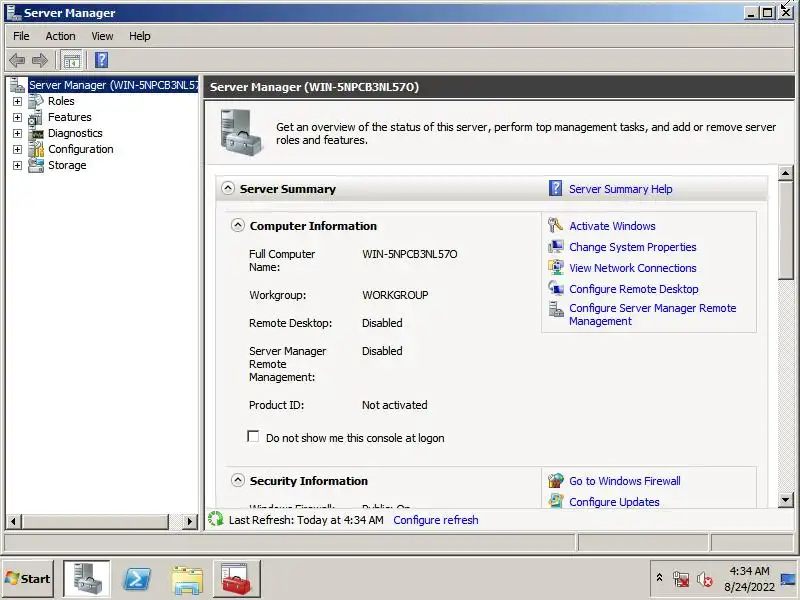Click the network status tray icon
This screenshot has width=800, height=600.
(x=681, y=579)
